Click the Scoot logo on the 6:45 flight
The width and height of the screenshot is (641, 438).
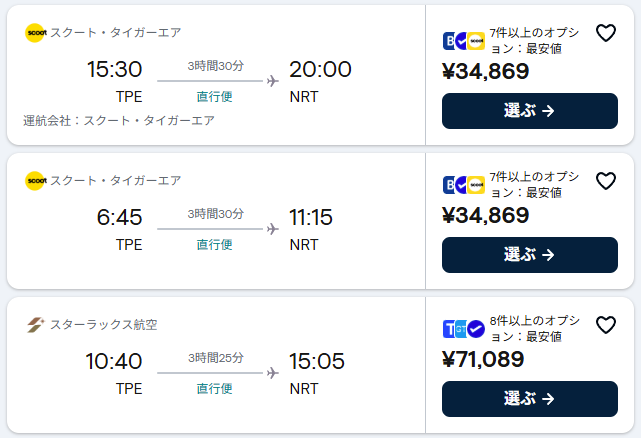click(36, 180)
